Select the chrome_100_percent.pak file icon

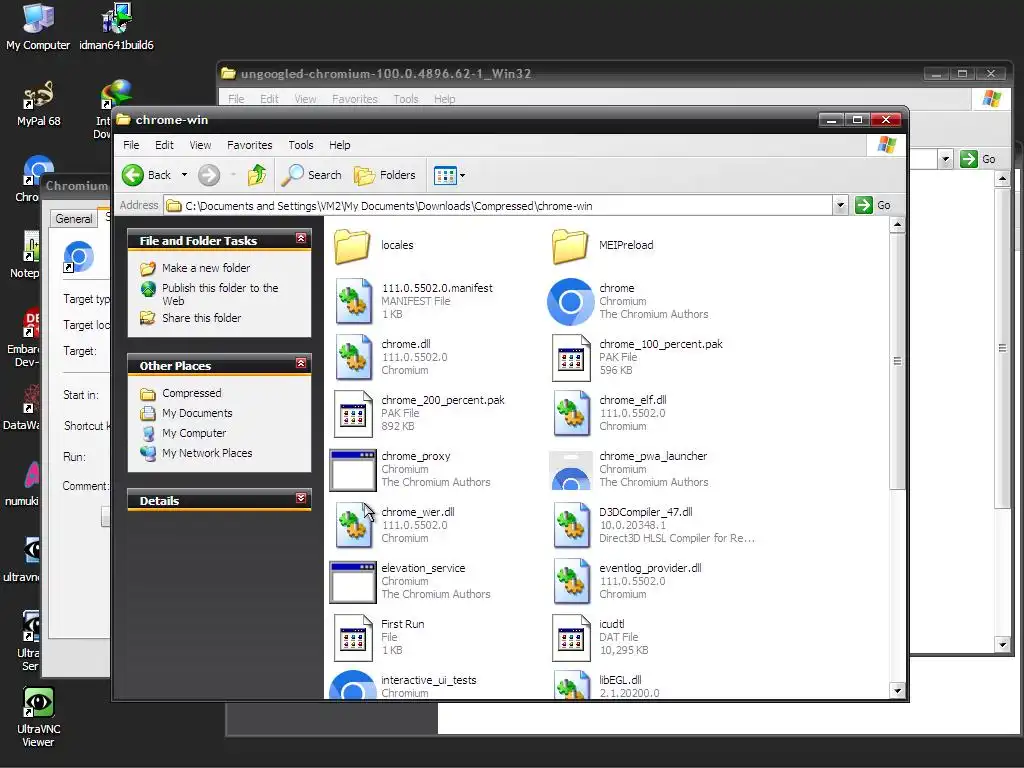click(x=571, y=358)
